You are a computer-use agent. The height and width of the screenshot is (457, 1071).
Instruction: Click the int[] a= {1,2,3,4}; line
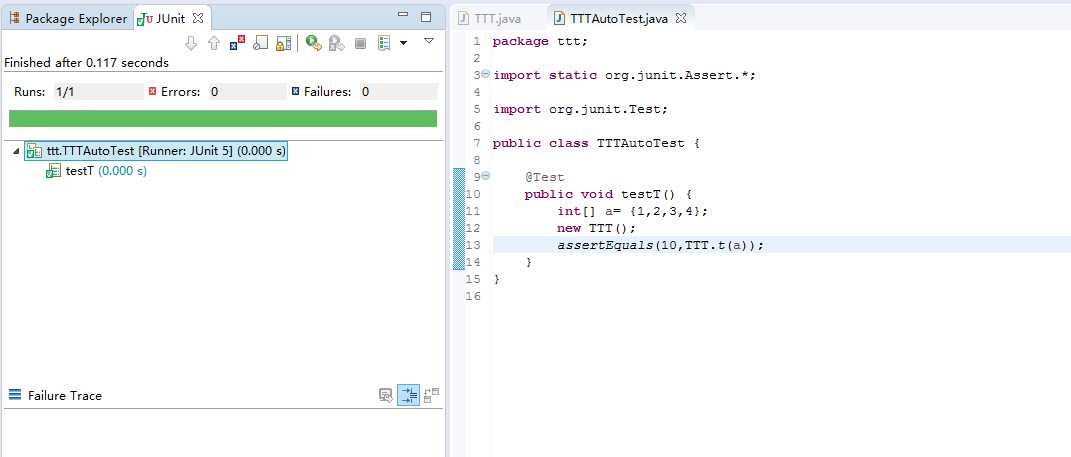tap(632, 211)
